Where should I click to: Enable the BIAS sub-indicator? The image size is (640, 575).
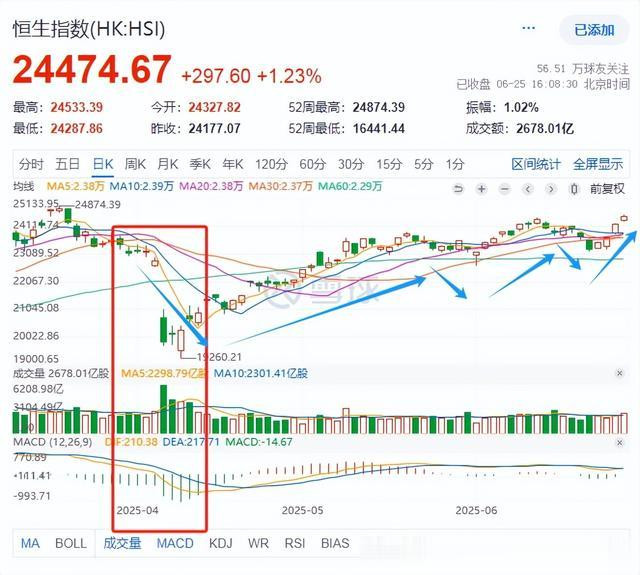click(335, 543)
